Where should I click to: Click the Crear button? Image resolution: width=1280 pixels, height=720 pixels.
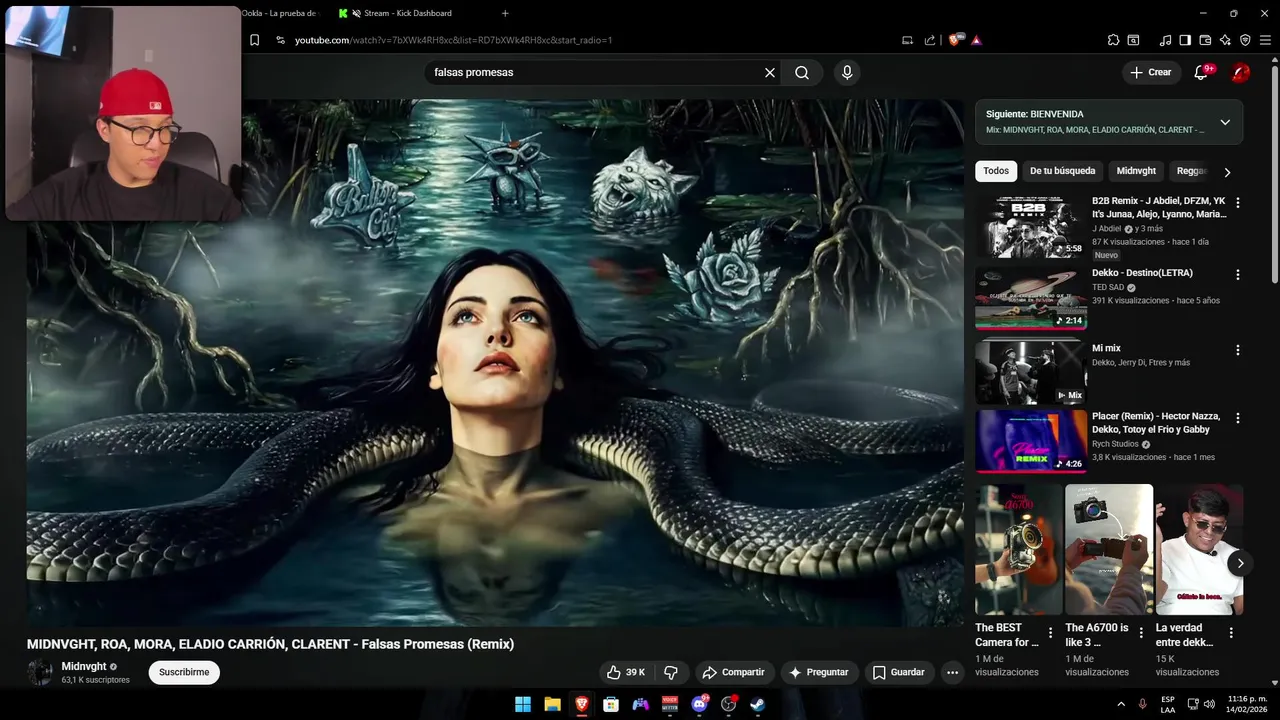click(1150, 72)
